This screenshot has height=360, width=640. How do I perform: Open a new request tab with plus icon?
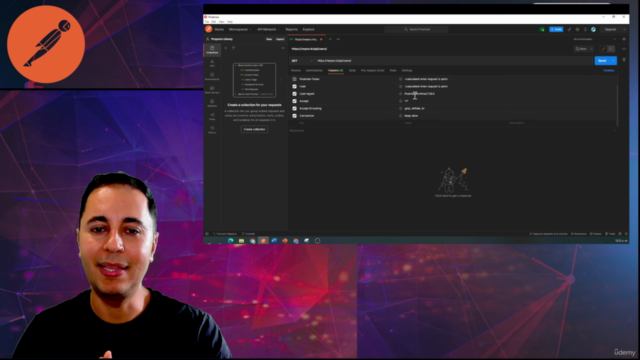click(330, 39)
